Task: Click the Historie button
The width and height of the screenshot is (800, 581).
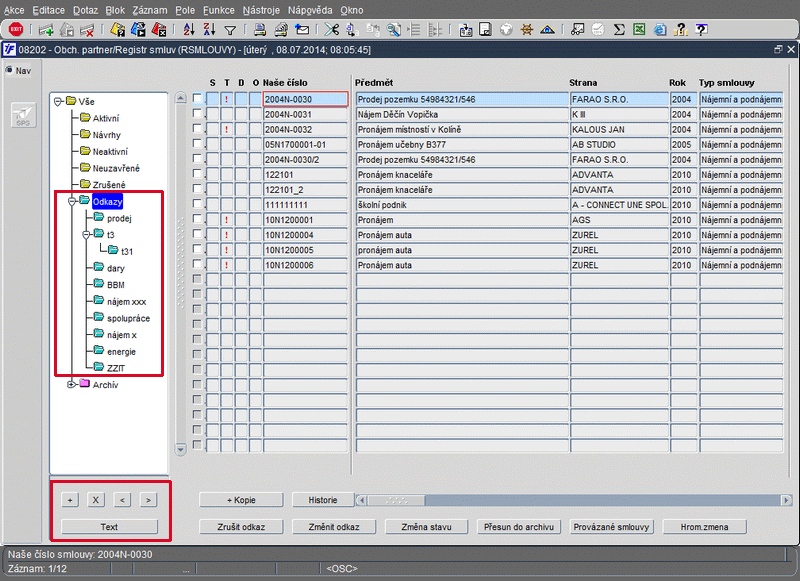Action: (323, 500)
